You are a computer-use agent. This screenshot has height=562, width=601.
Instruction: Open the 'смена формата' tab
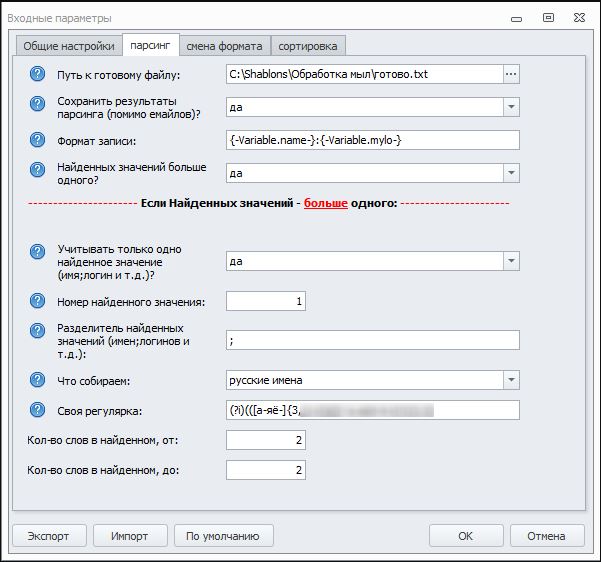click(225, 46)
